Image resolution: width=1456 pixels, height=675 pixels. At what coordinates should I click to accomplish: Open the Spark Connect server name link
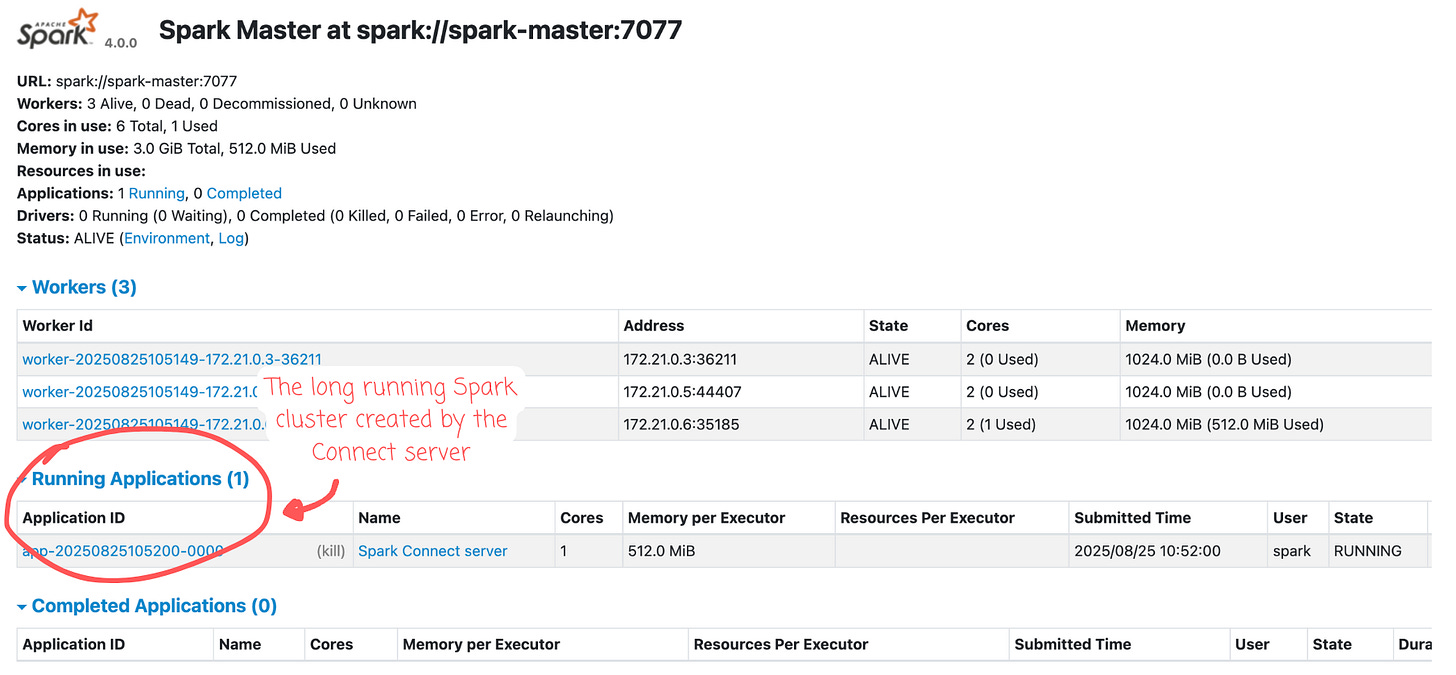coord(433,551)
